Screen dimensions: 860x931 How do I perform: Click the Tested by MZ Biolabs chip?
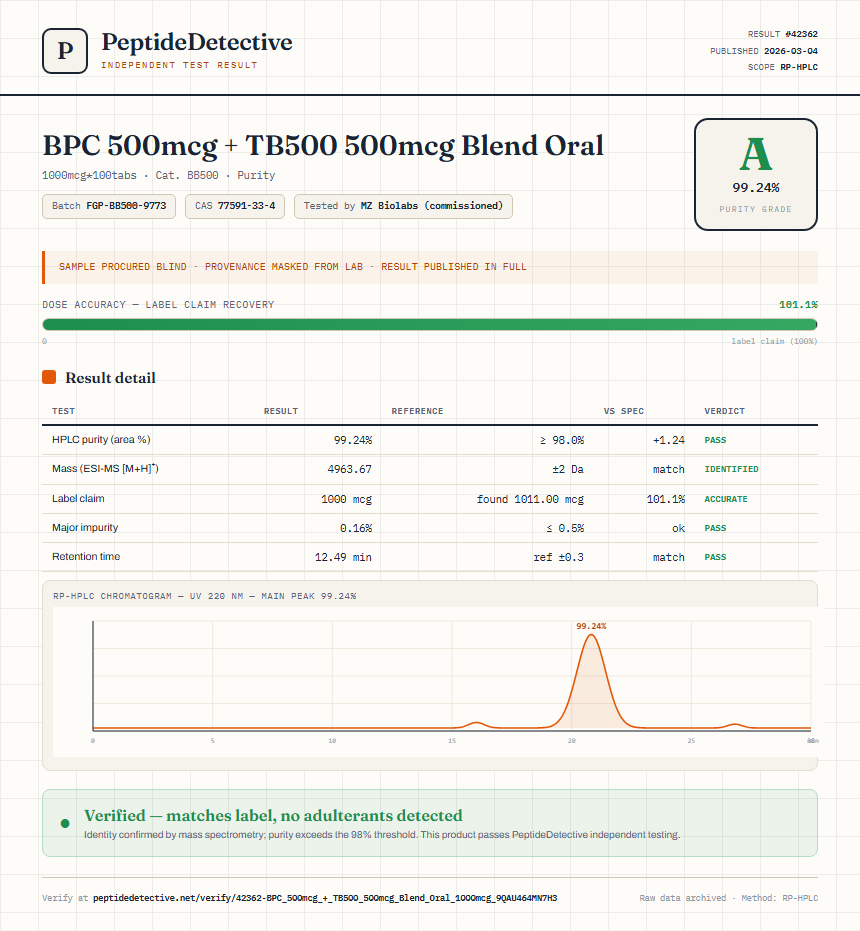pos(403,206)
